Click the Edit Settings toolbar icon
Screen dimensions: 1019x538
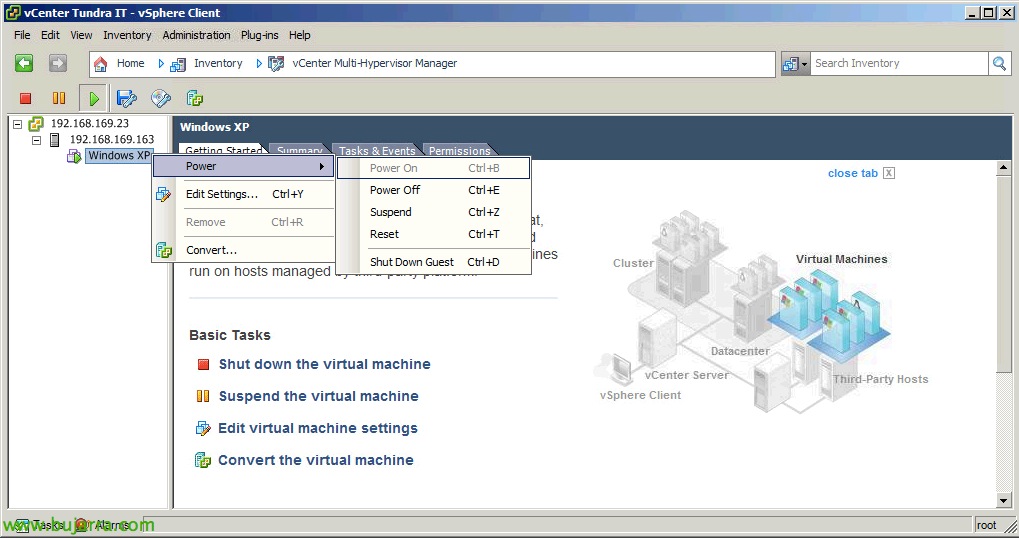point(126,98)
